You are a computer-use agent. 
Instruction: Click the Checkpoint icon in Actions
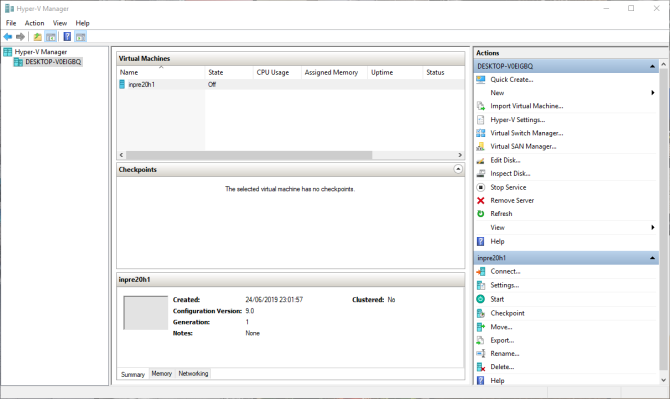pos(481,313)
